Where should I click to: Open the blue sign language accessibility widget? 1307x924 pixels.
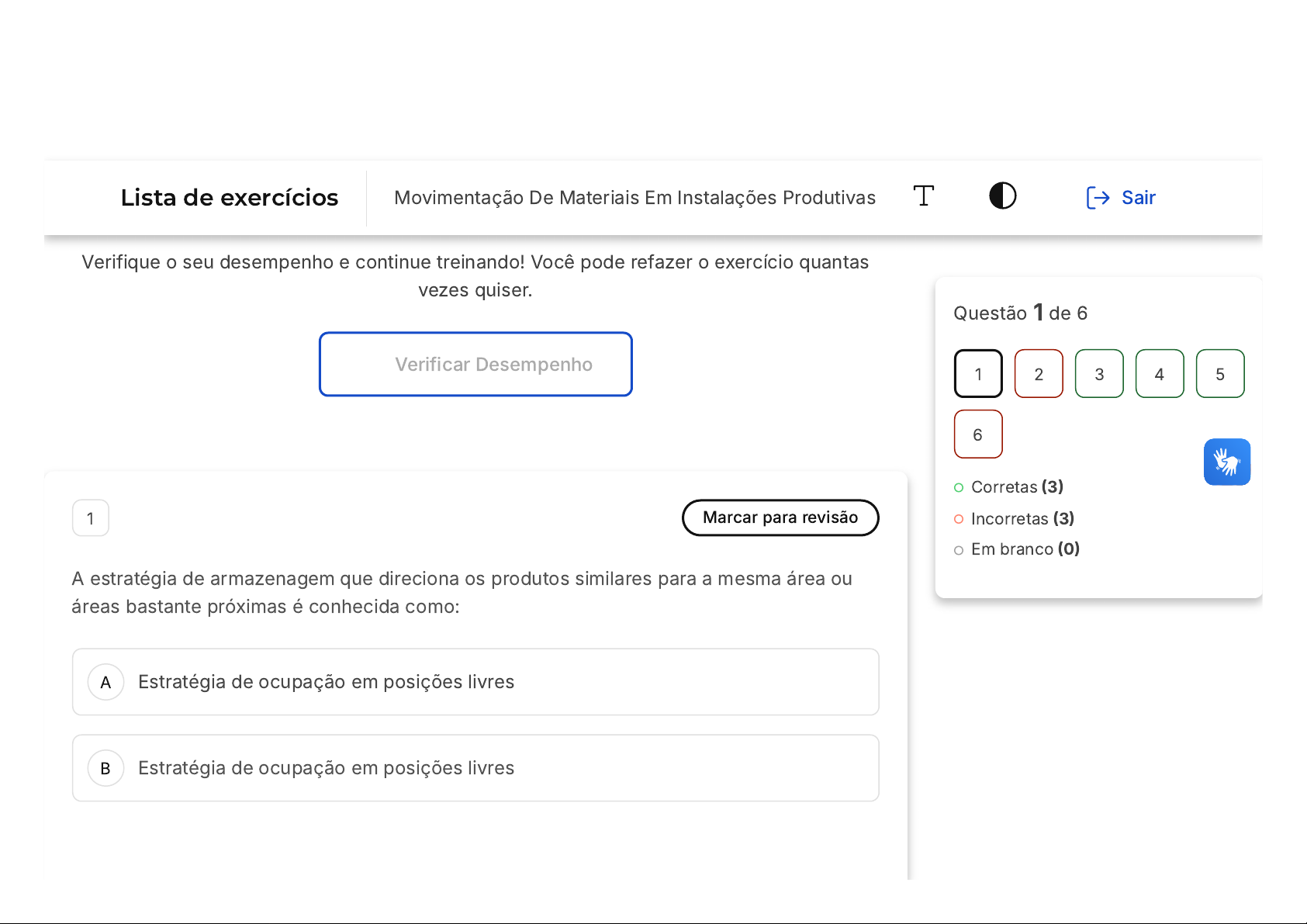click(x=1226, y=462)
